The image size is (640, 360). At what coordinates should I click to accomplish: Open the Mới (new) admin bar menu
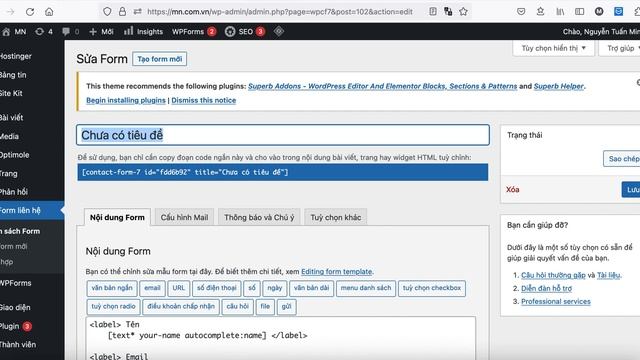(x=101, y=31)
